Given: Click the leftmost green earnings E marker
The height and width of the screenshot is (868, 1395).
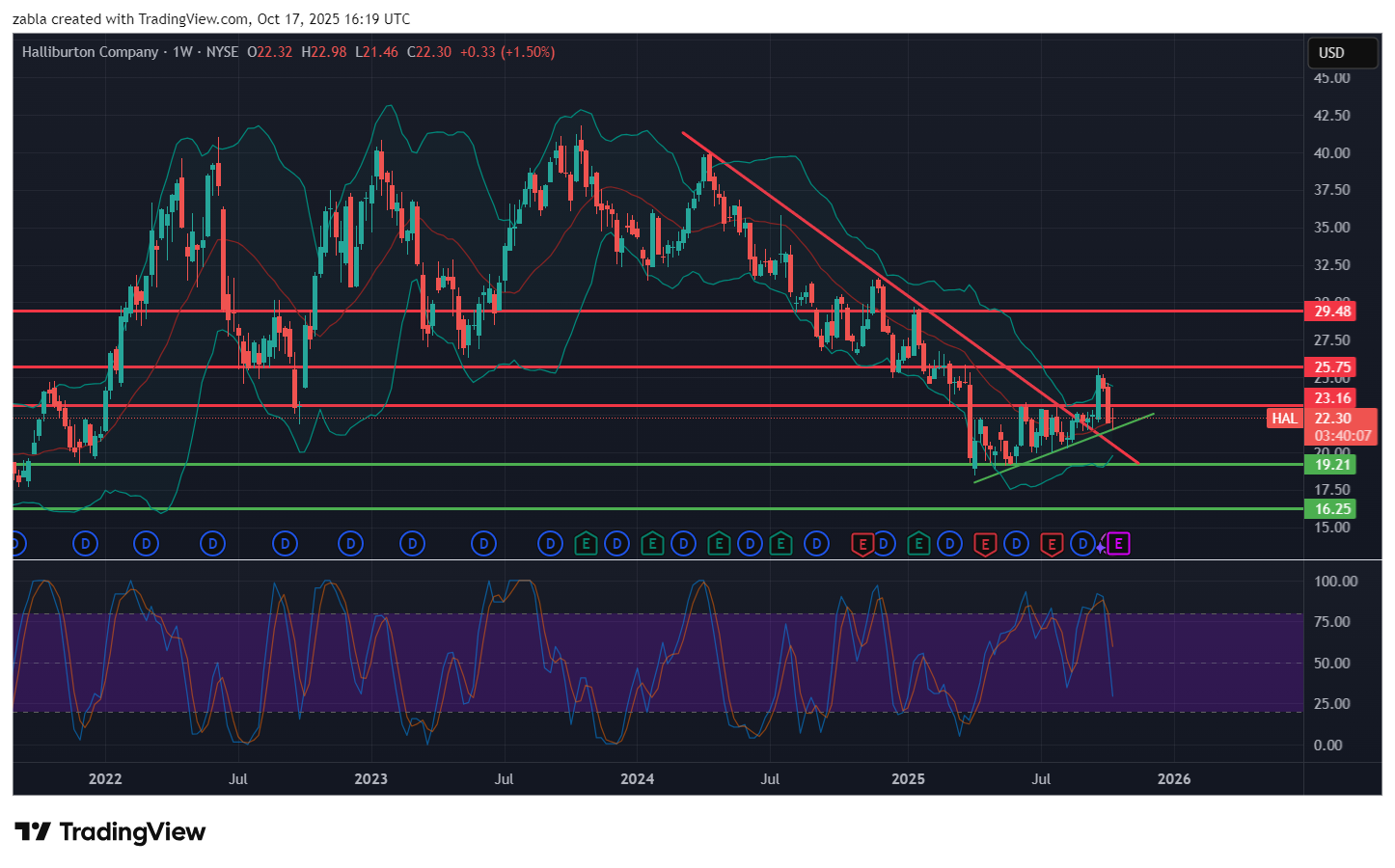Looking at the screenshot, I should point(585,544).
